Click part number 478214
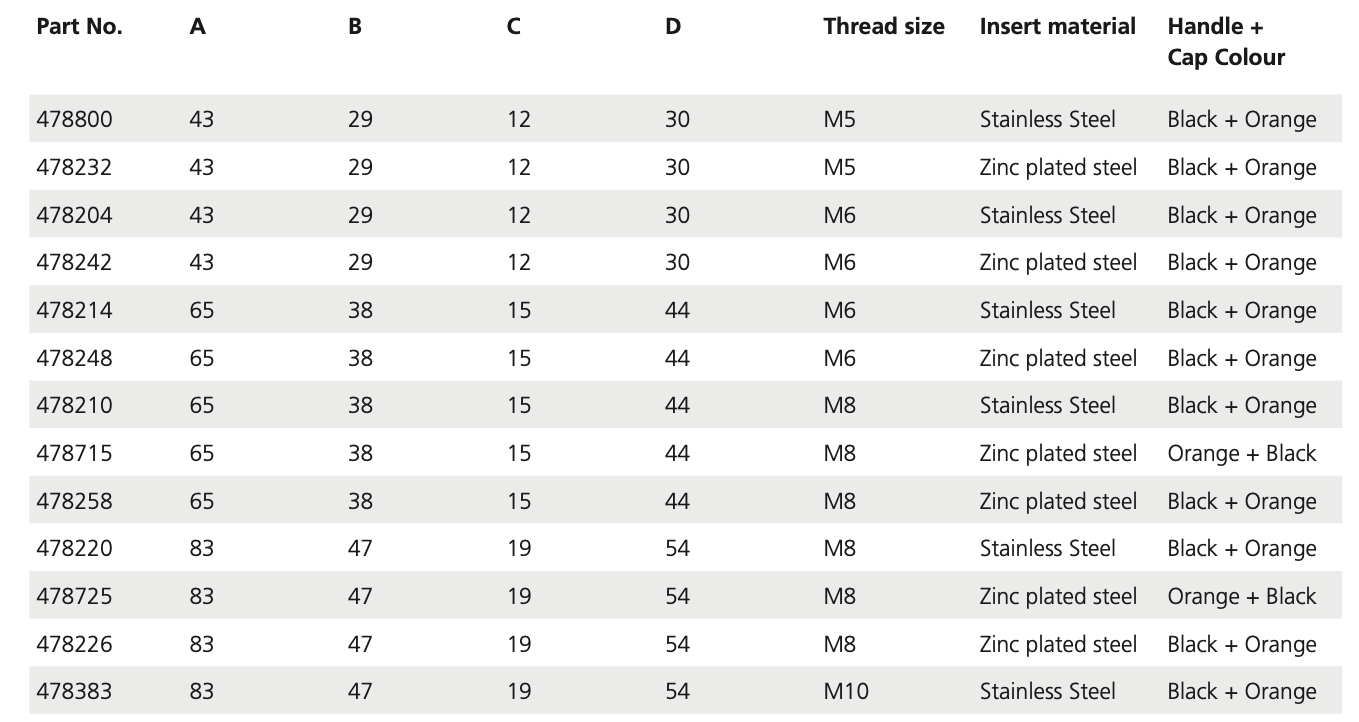This screenshot has height=722, width=1359. click(75, 311)
